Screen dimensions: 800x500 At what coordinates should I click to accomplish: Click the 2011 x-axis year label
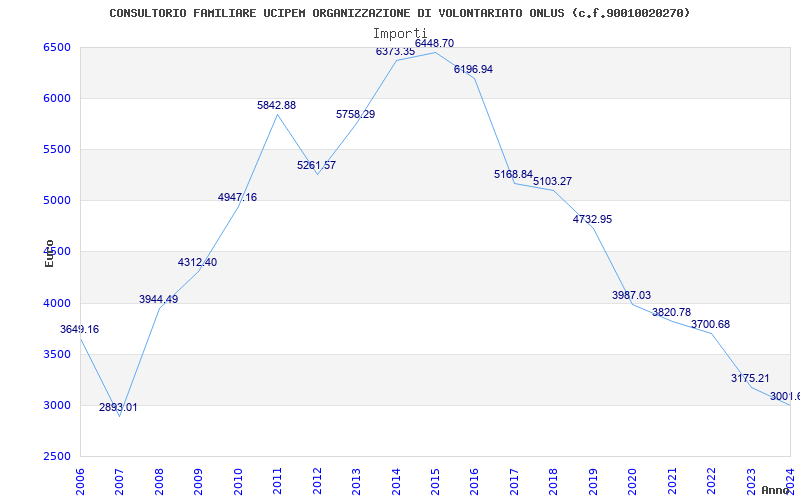pos(277,481)
